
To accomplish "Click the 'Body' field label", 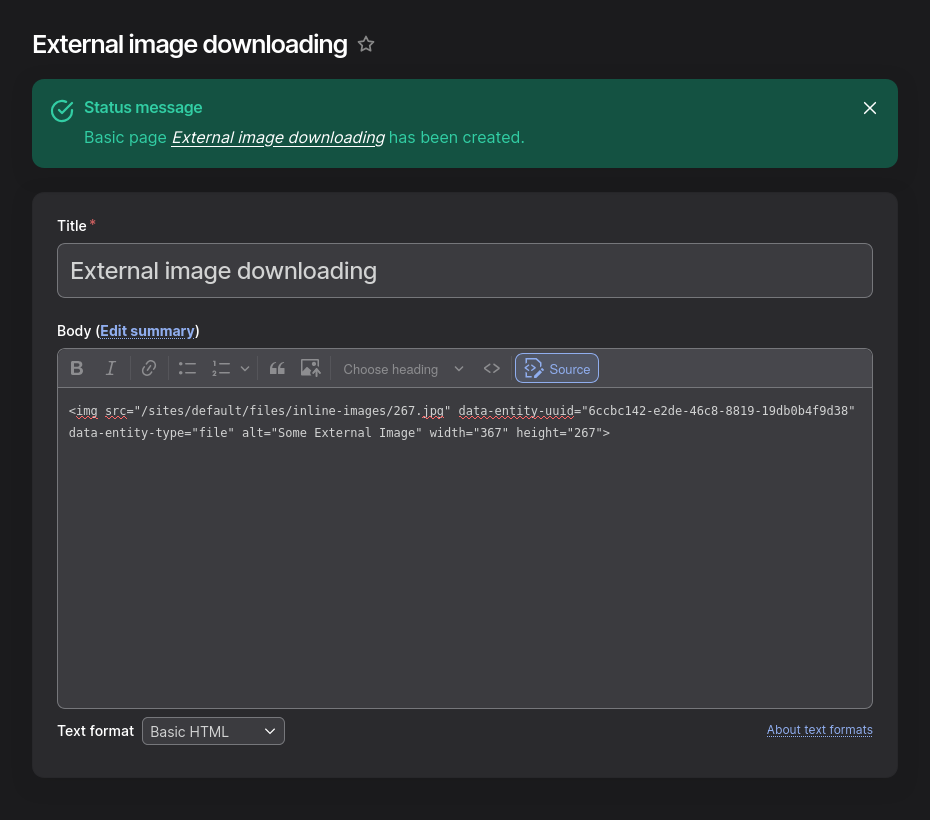I will (74, 331).
